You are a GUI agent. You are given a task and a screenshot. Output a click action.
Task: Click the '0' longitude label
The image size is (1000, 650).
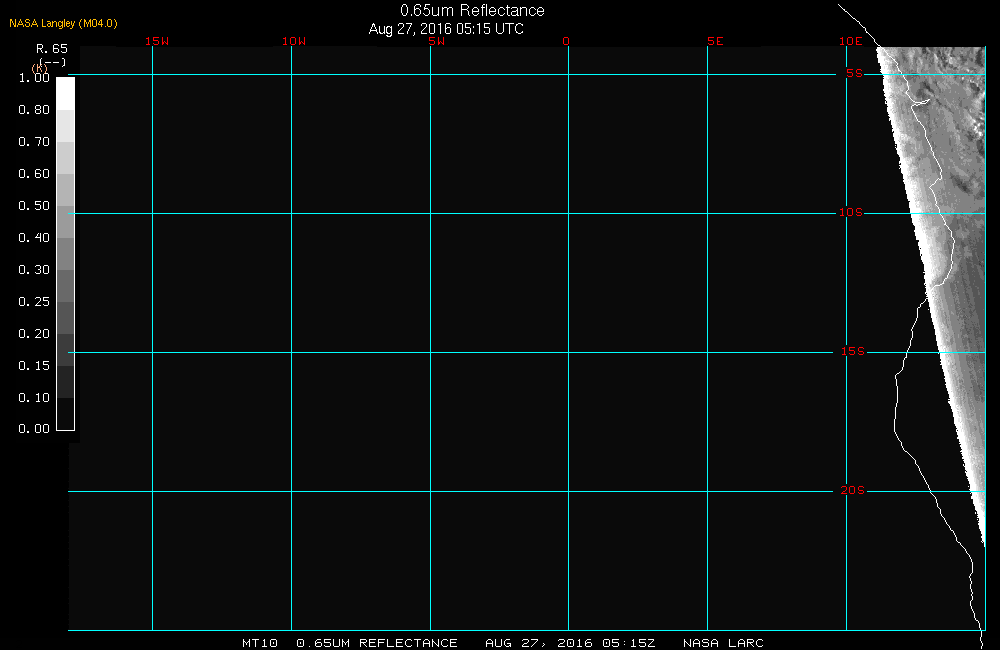566,41
